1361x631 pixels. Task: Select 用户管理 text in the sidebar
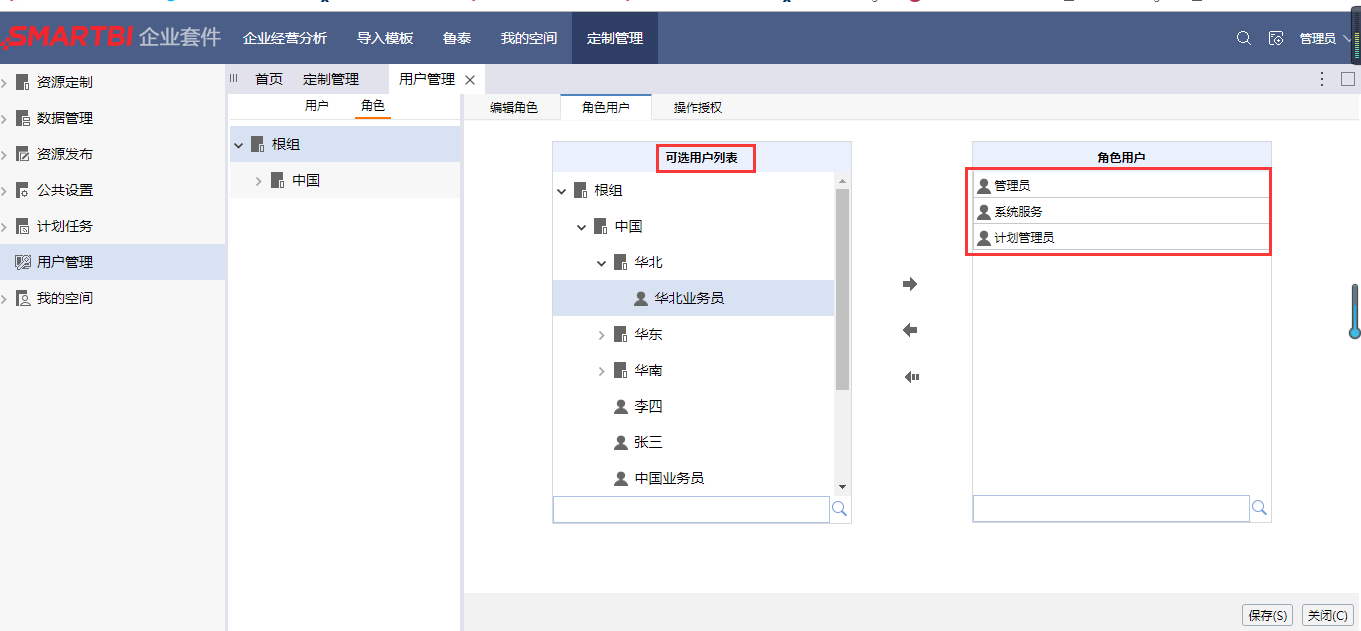(65, 262)
